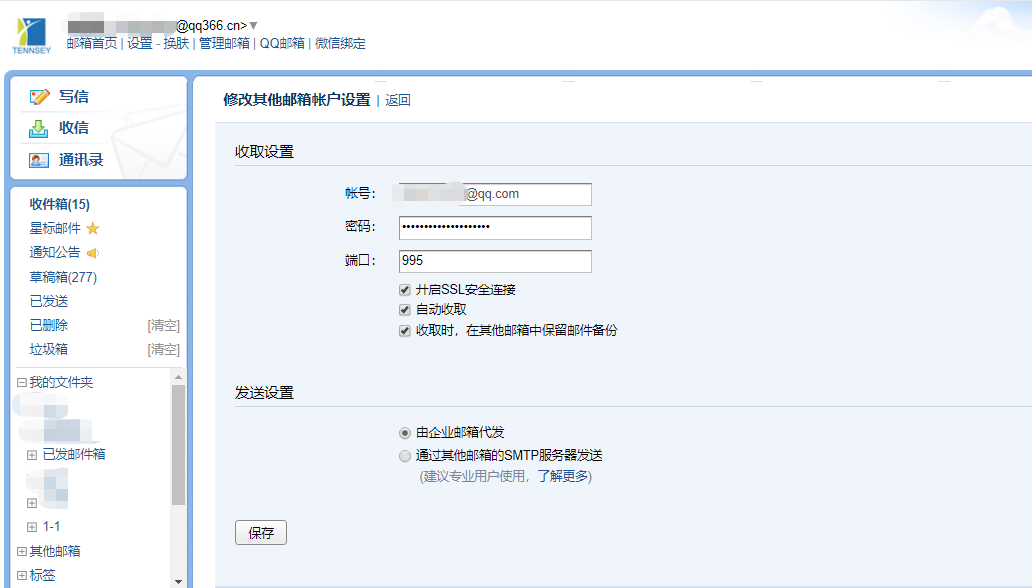The width and height of the screenshot is (1032, 588).
Task: Click inside the 端口 input field
Action: point(495,261)
